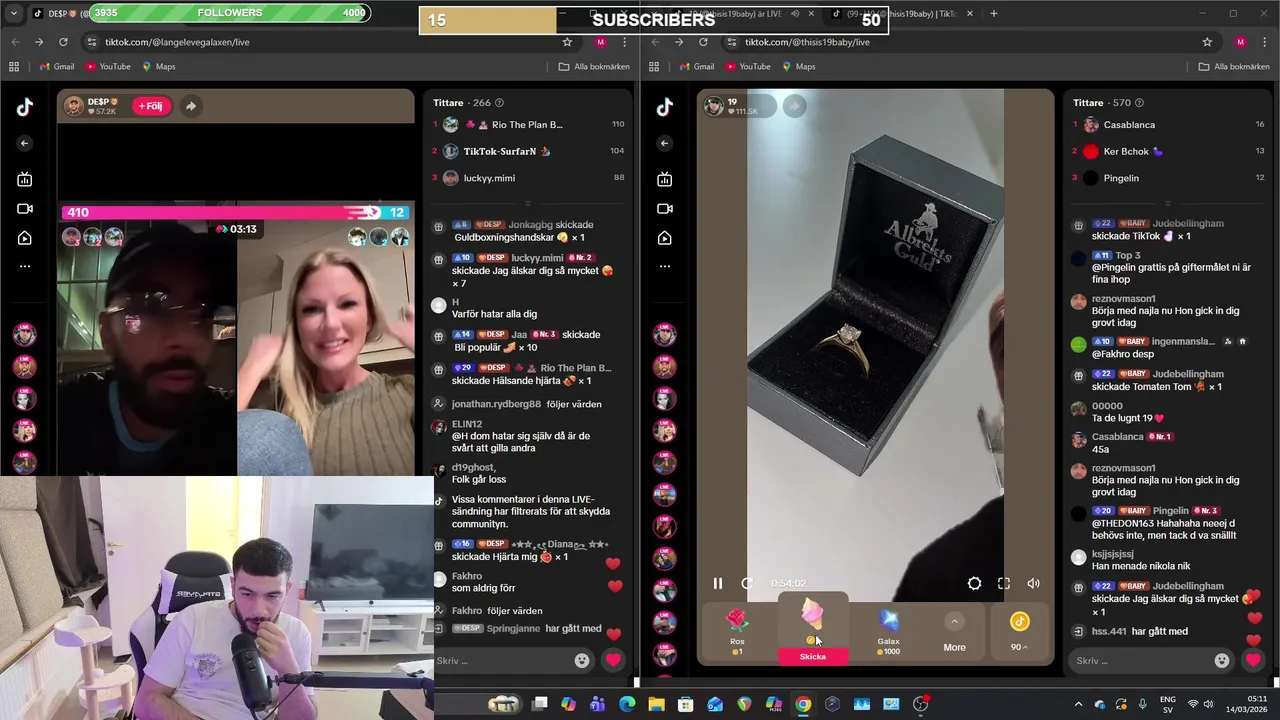This screenshot has height=720, width=1280.
Task: Open Gmail bookmark in left window
Action: coord(56,66)
